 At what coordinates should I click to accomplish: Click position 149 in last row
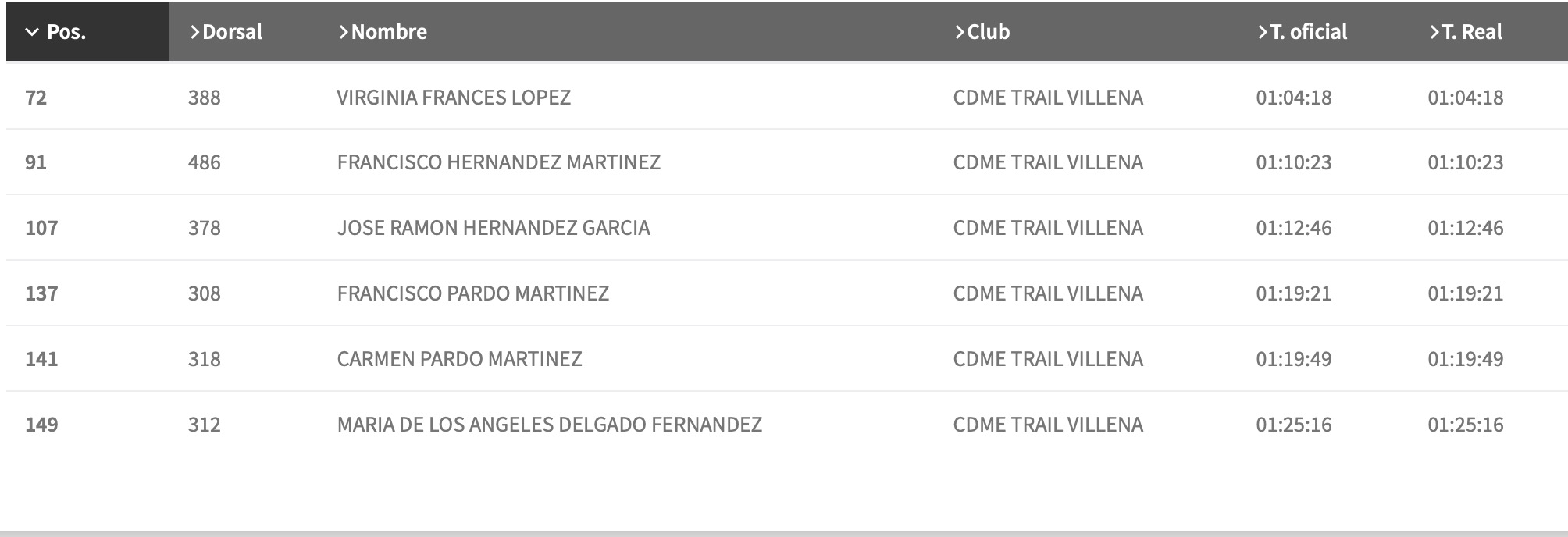(41, 425)
